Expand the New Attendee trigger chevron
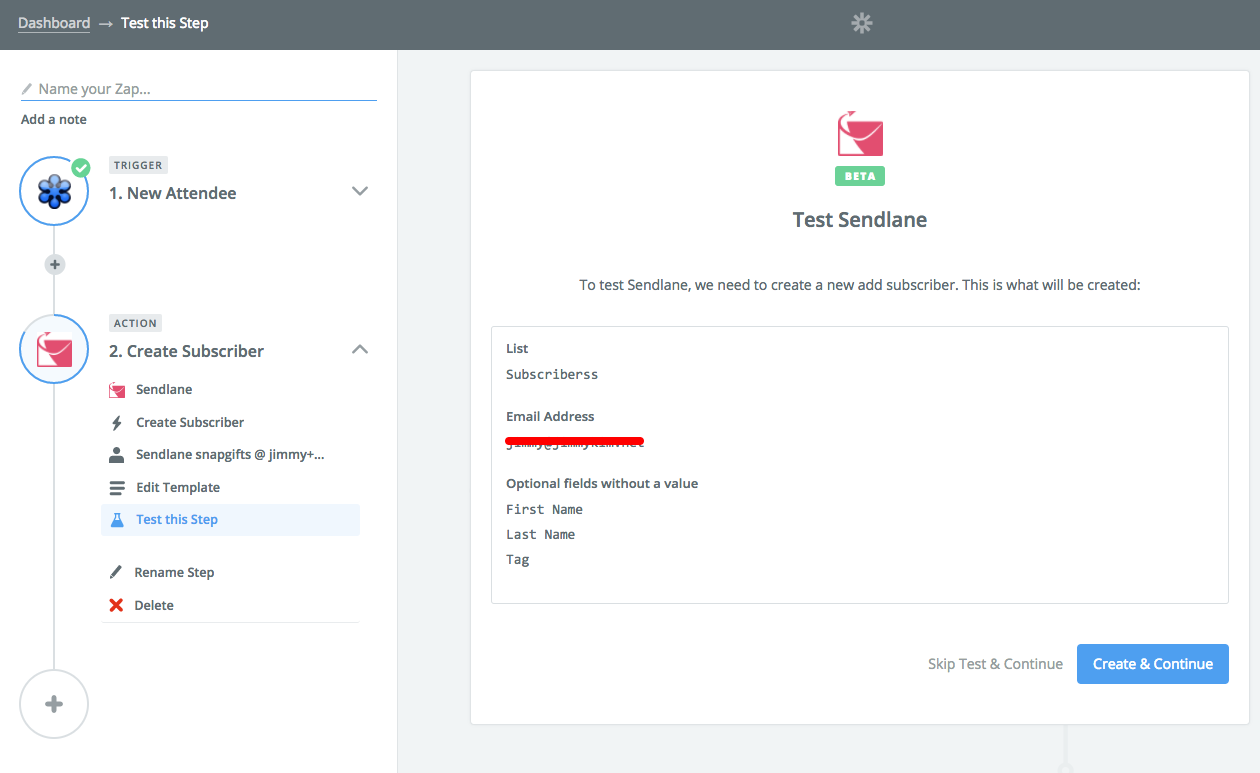 click(x=360, y=191)
